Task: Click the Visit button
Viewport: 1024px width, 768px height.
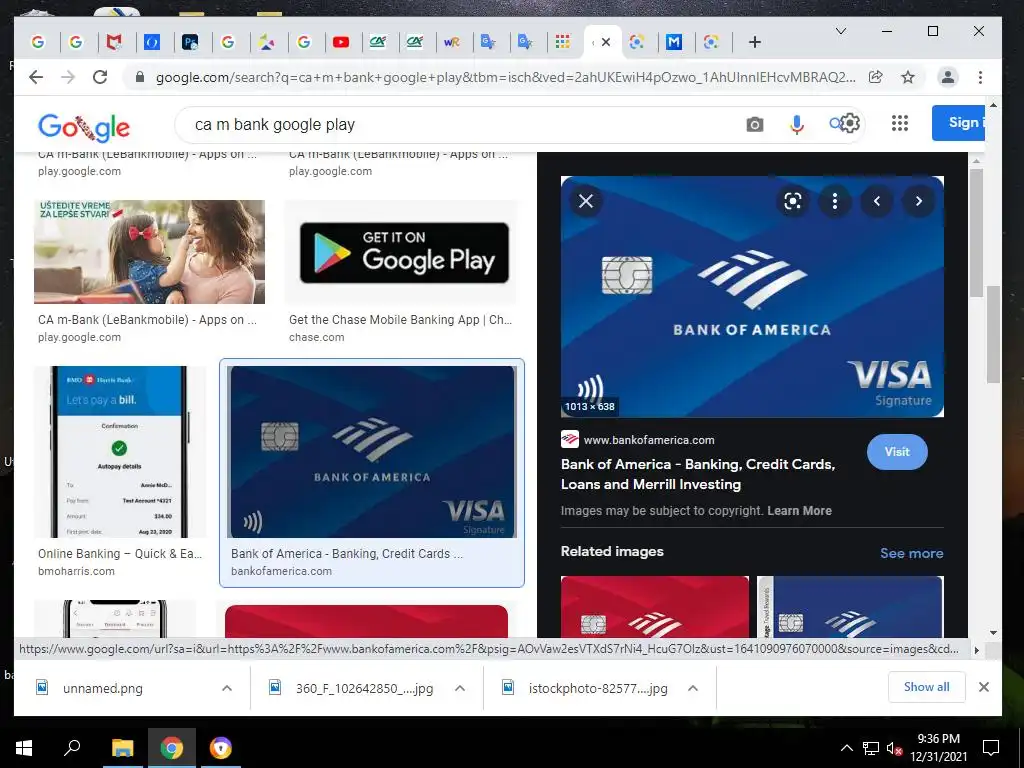Action: coord(897,452)
